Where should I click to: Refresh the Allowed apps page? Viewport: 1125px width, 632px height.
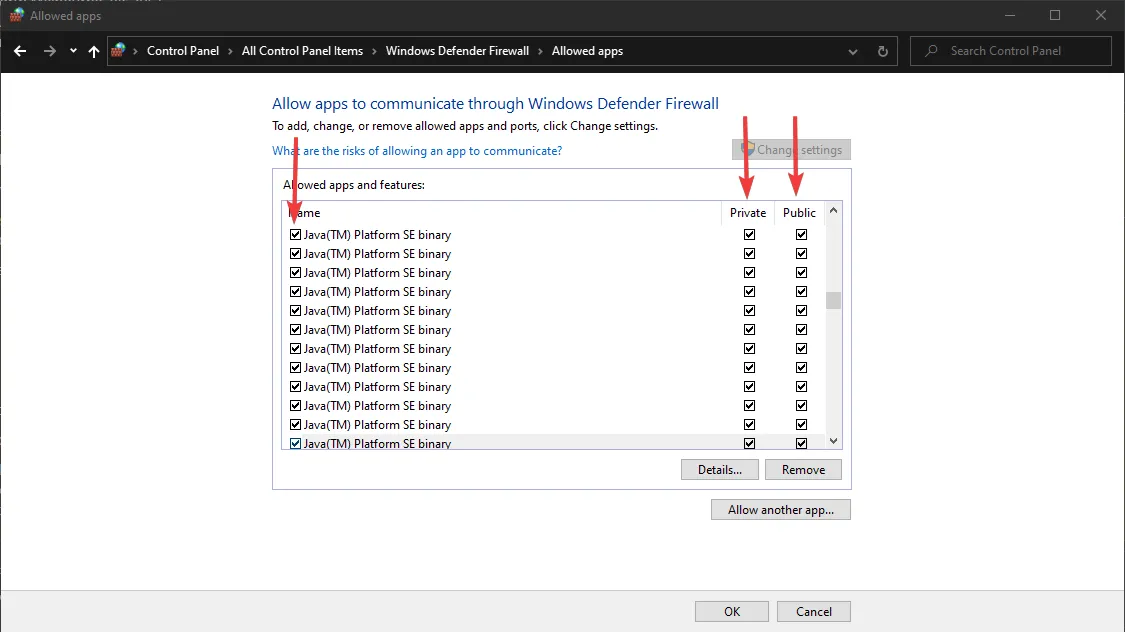click(882, 52)
